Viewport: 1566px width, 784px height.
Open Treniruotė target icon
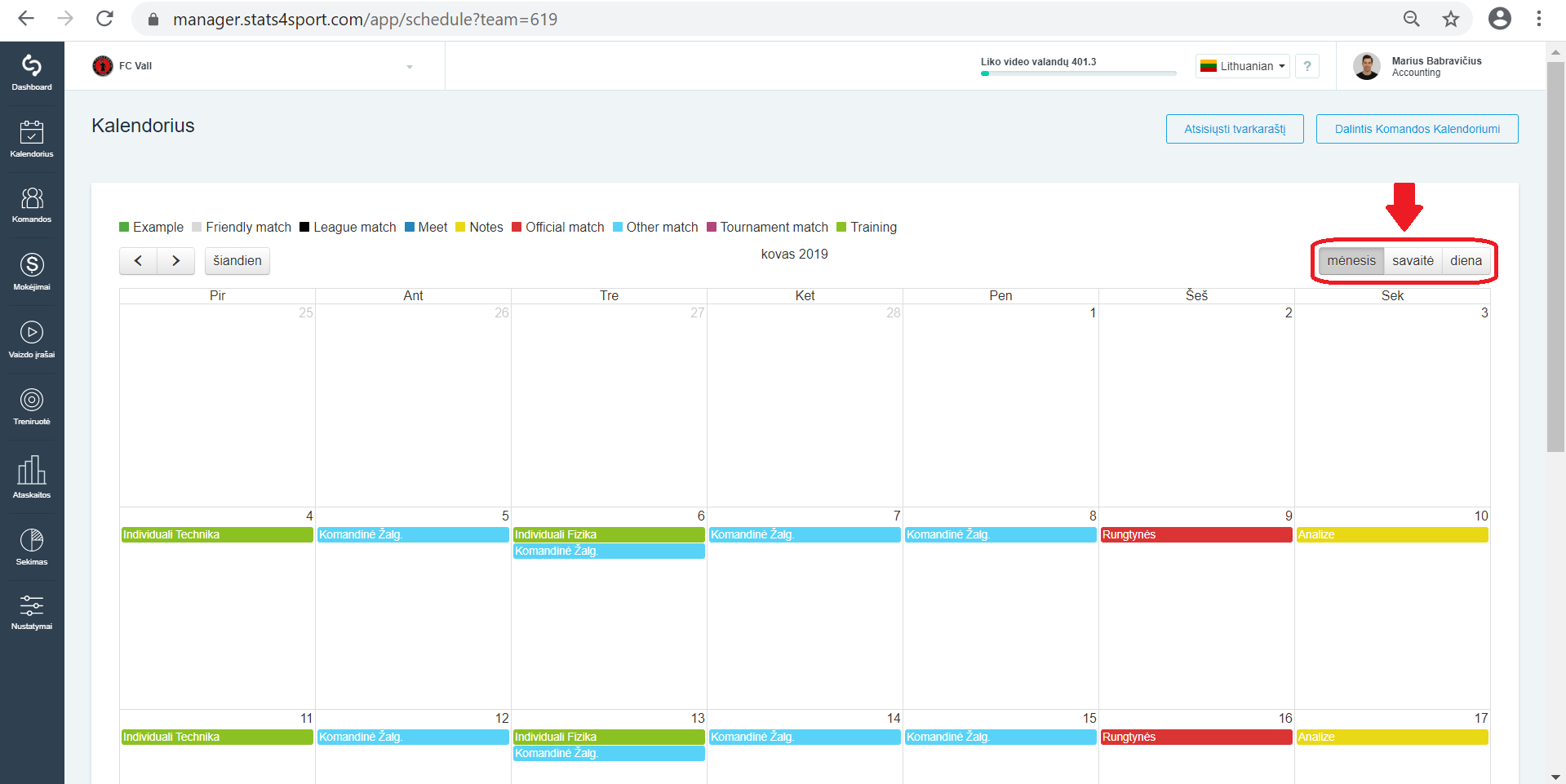click(x=32, y=407)
